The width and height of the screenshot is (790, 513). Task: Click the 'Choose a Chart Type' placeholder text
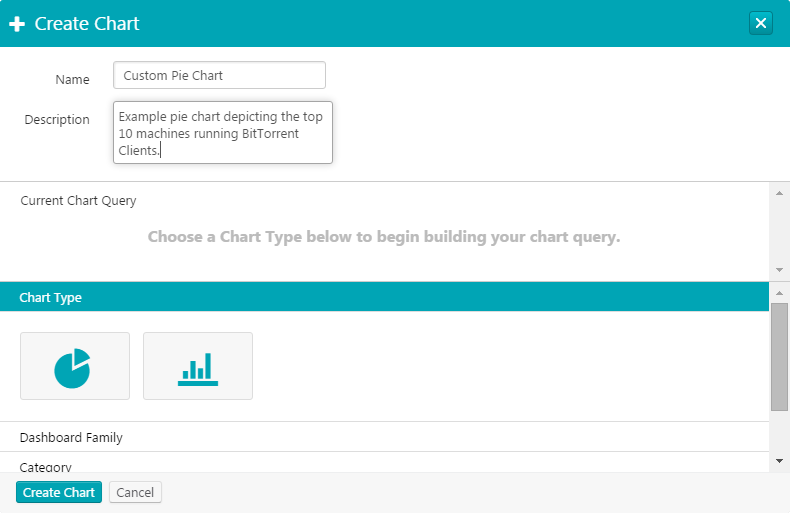coord(384,238)
